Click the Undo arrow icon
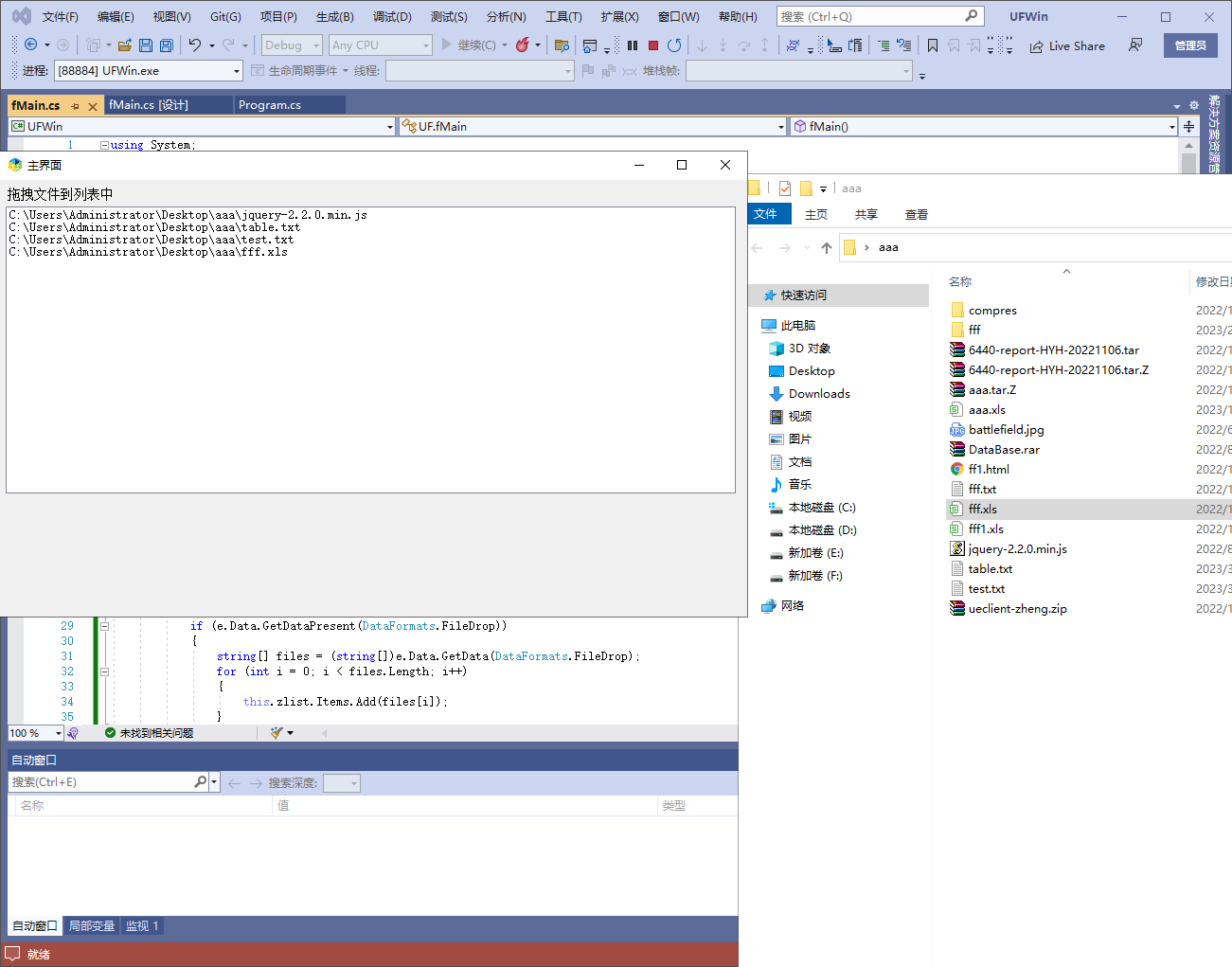 coord(195,45)
